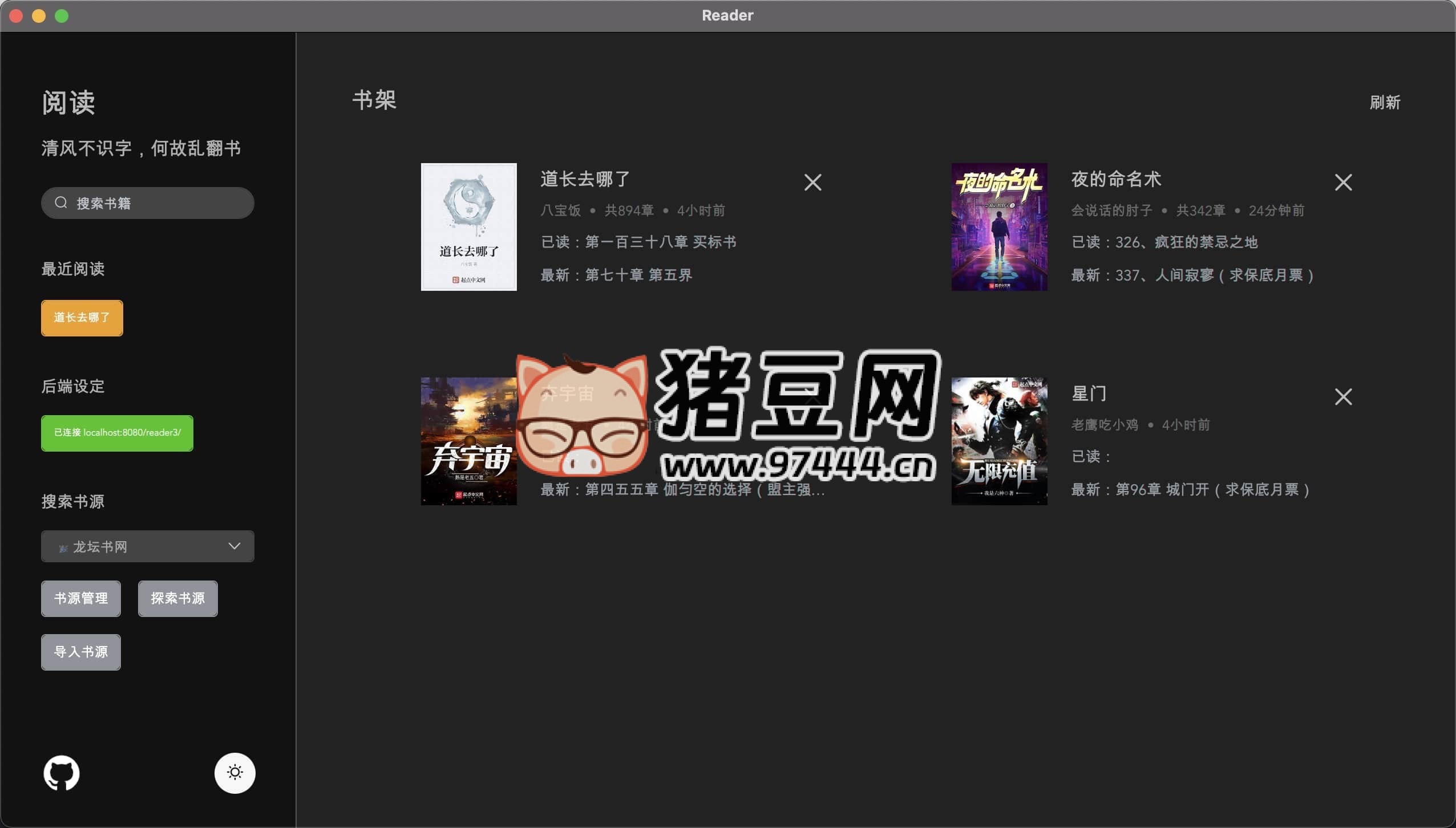Image resolution: width=1456 pixels, height=828 pixels.
Task: Open recently read 道长去哪了 tag
Action: tap(82, 318)
